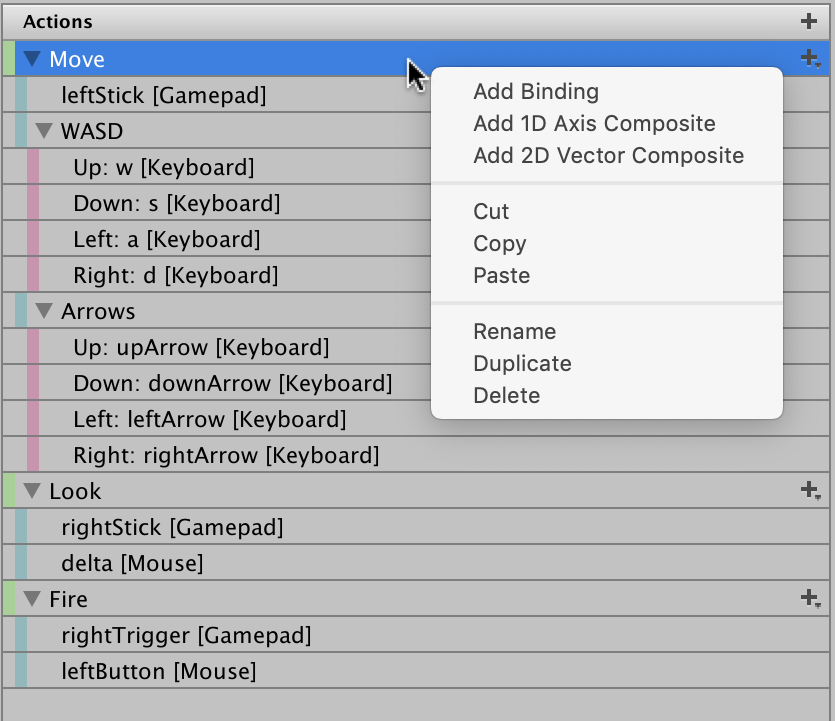This screenshot has width=835, height=721.
Task: Select the leftStick [Gamepad] binding
Action: pyautogui.click(x=163, y=96)
